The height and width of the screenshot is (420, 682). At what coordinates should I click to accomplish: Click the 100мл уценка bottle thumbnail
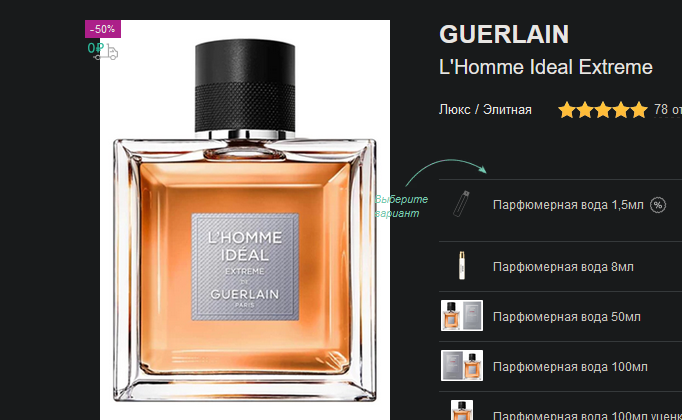click(x=461, y=410)
